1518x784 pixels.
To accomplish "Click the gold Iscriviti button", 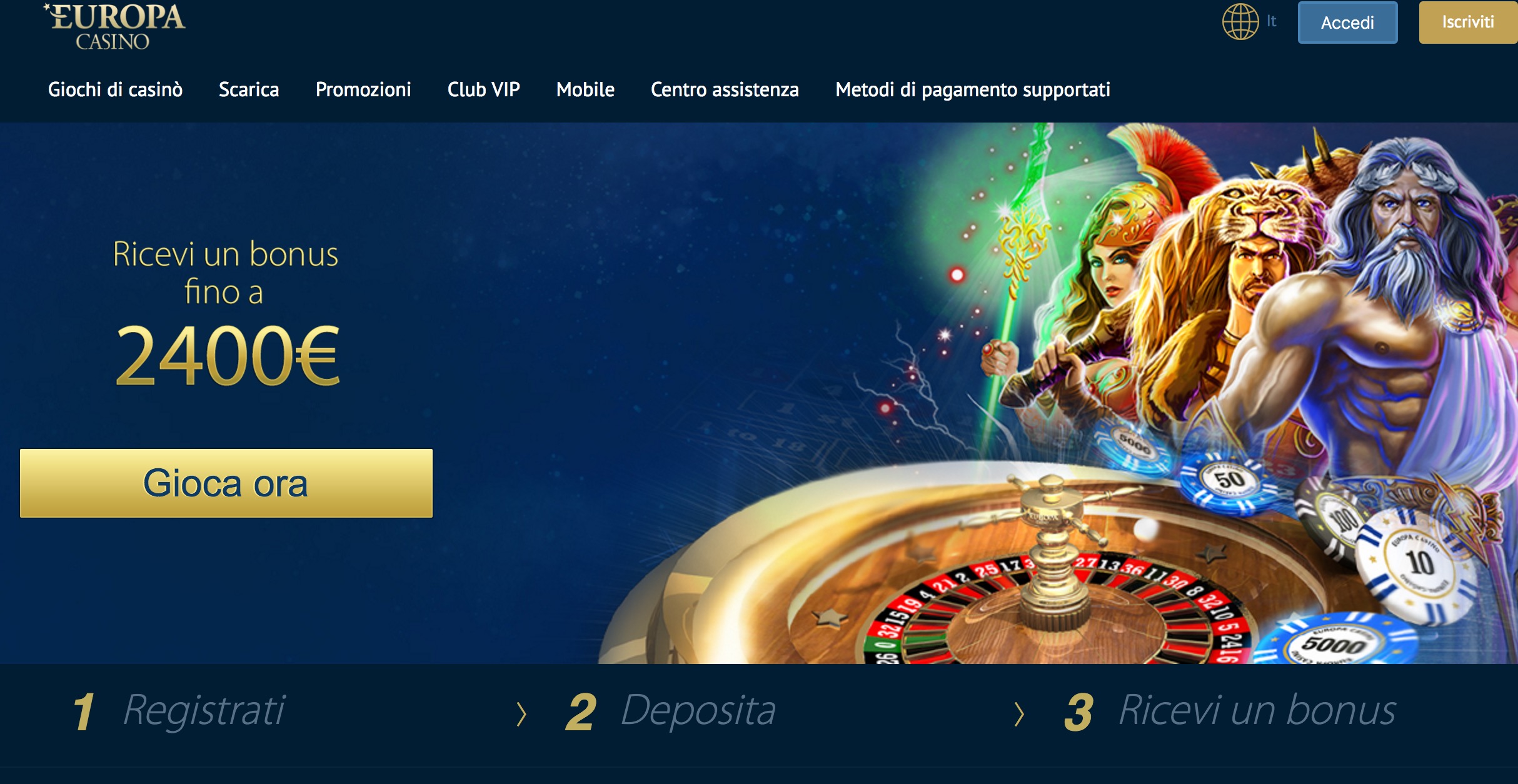I will 1468,23.
